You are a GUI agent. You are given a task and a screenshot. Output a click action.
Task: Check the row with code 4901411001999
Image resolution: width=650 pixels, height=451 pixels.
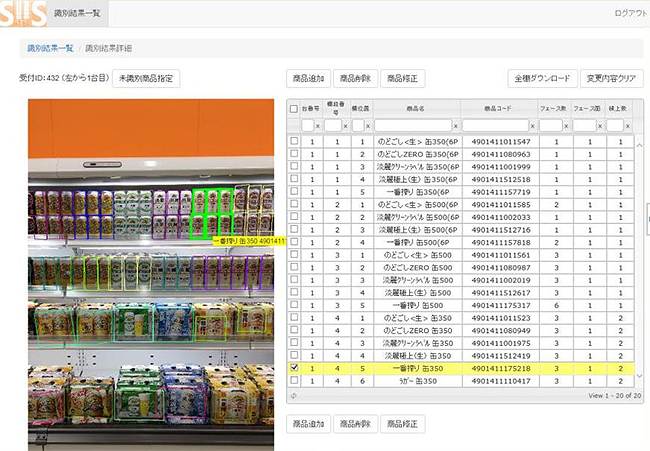tap(294, 166)
